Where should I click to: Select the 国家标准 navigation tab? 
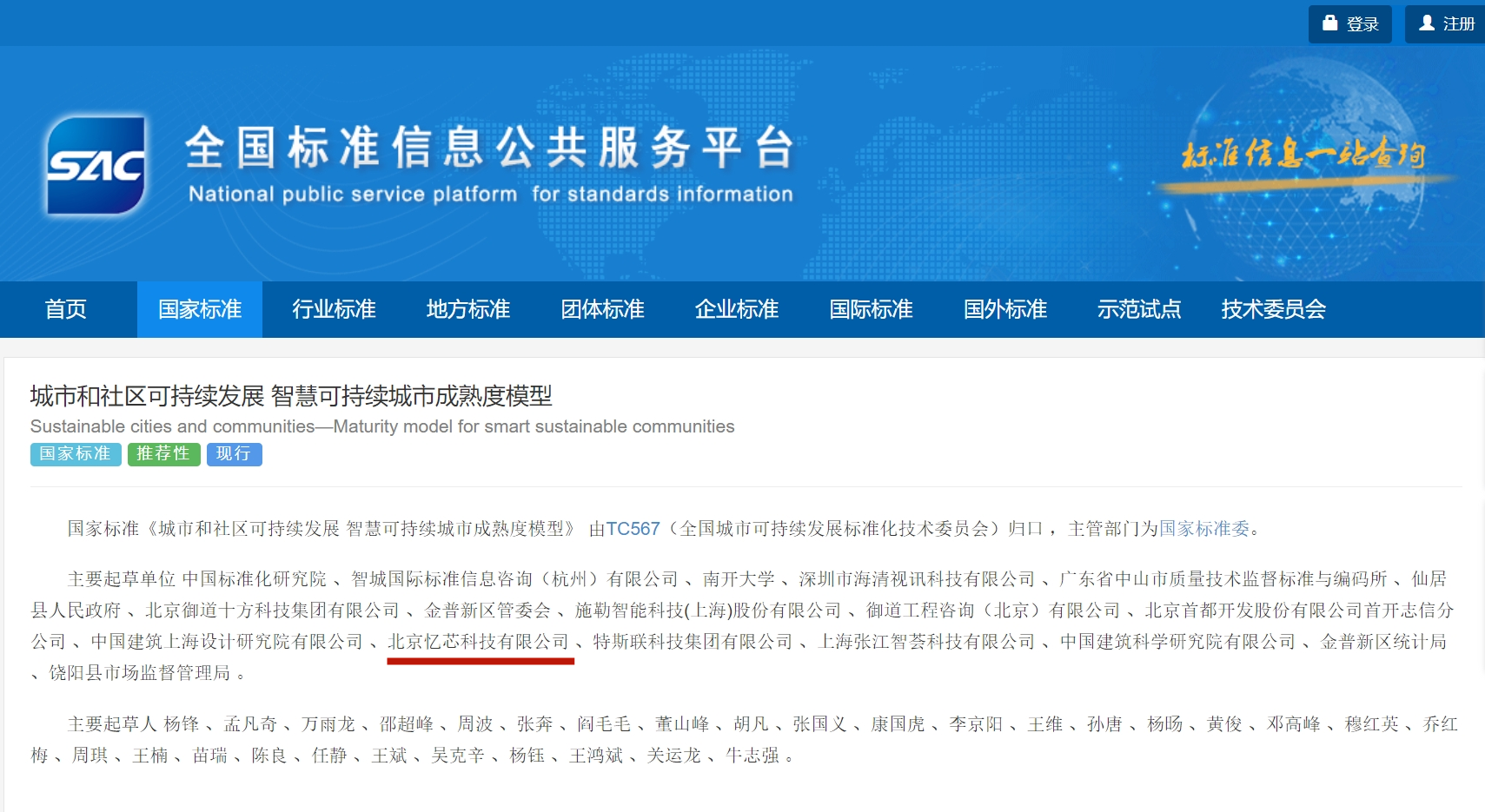point(199,309)
